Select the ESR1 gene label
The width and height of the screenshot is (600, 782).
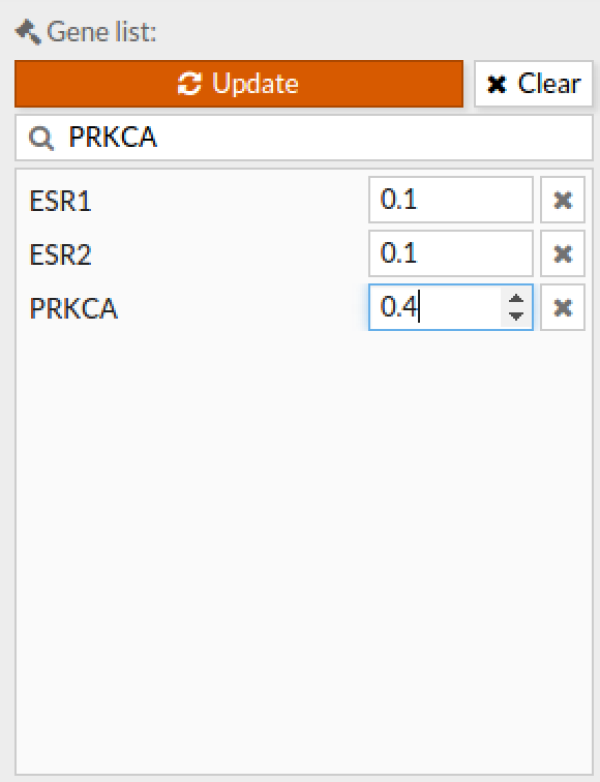coord(60,201)
